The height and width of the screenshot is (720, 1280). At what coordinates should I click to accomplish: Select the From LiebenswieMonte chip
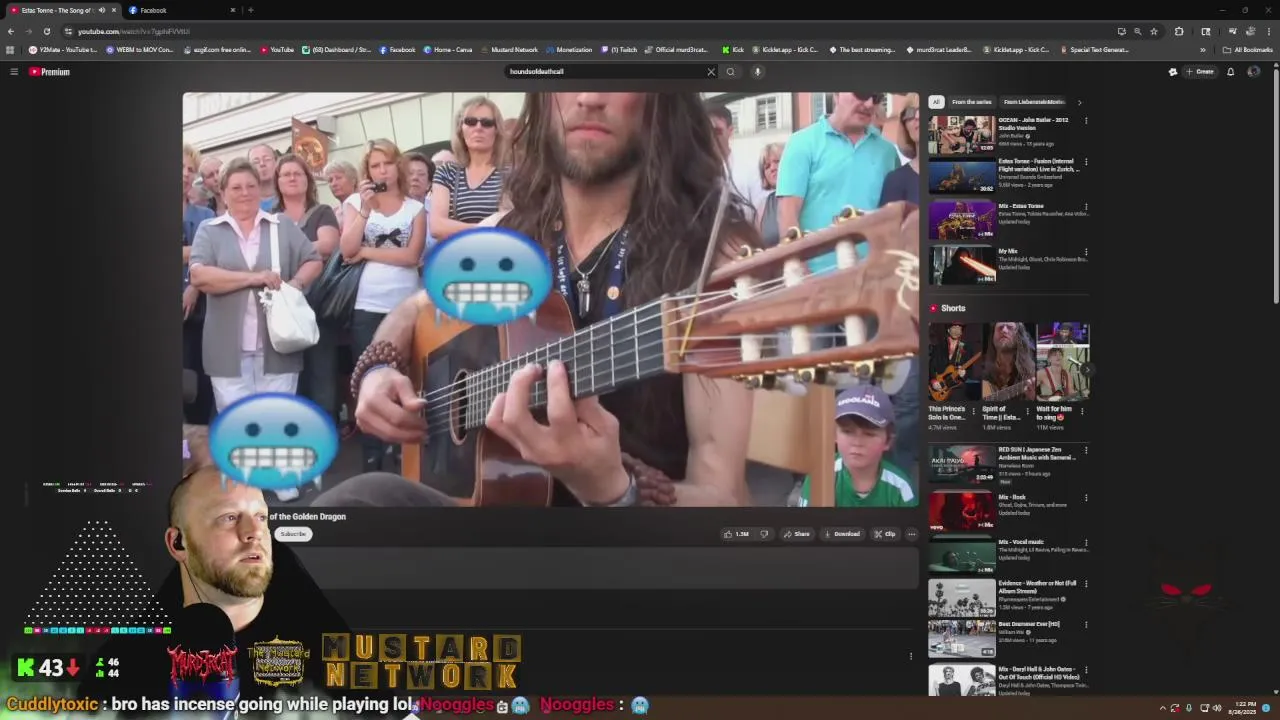tap(1034, 102)
